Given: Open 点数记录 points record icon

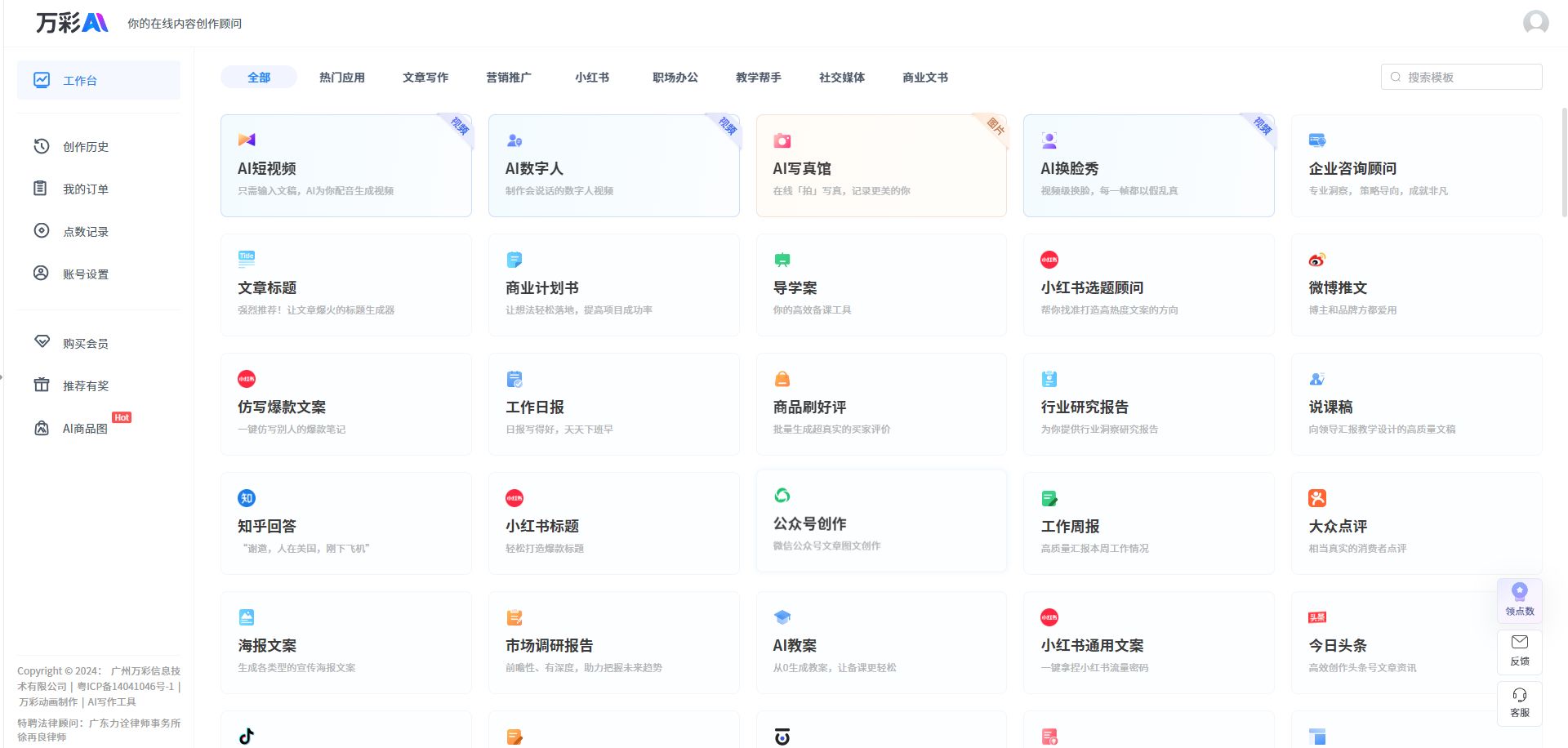Looking at the screenshot, I should pyautogui.click(x=42, y=231).
